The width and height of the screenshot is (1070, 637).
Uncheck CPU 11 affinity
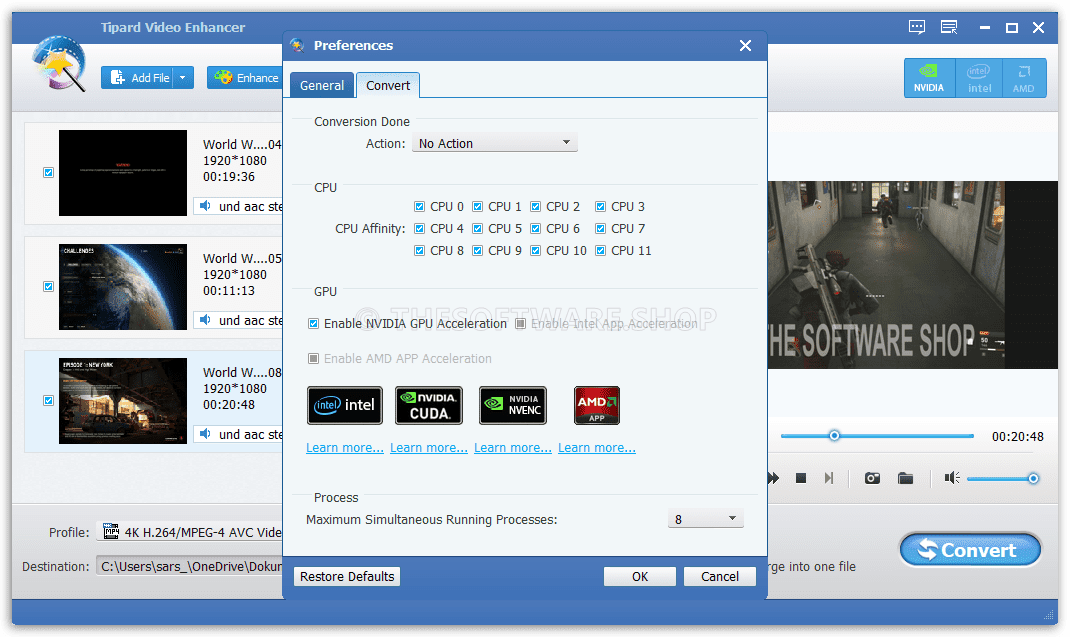(x=601, y=251)
